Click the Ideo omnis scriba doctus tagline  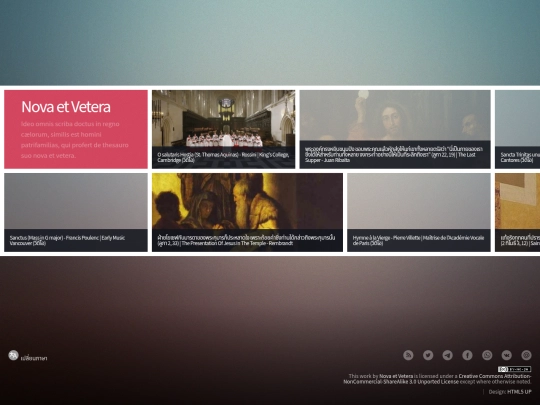tap(75, 139)
